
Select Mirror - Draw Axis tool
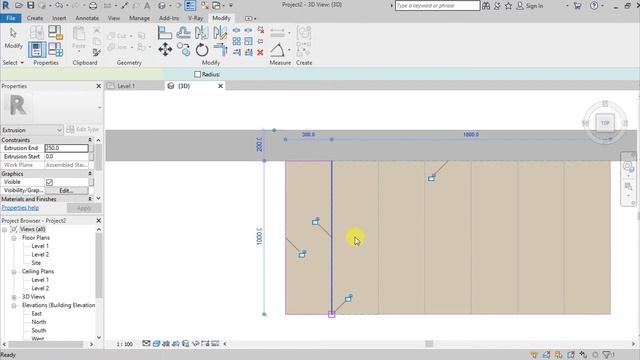tap(220, 33)
